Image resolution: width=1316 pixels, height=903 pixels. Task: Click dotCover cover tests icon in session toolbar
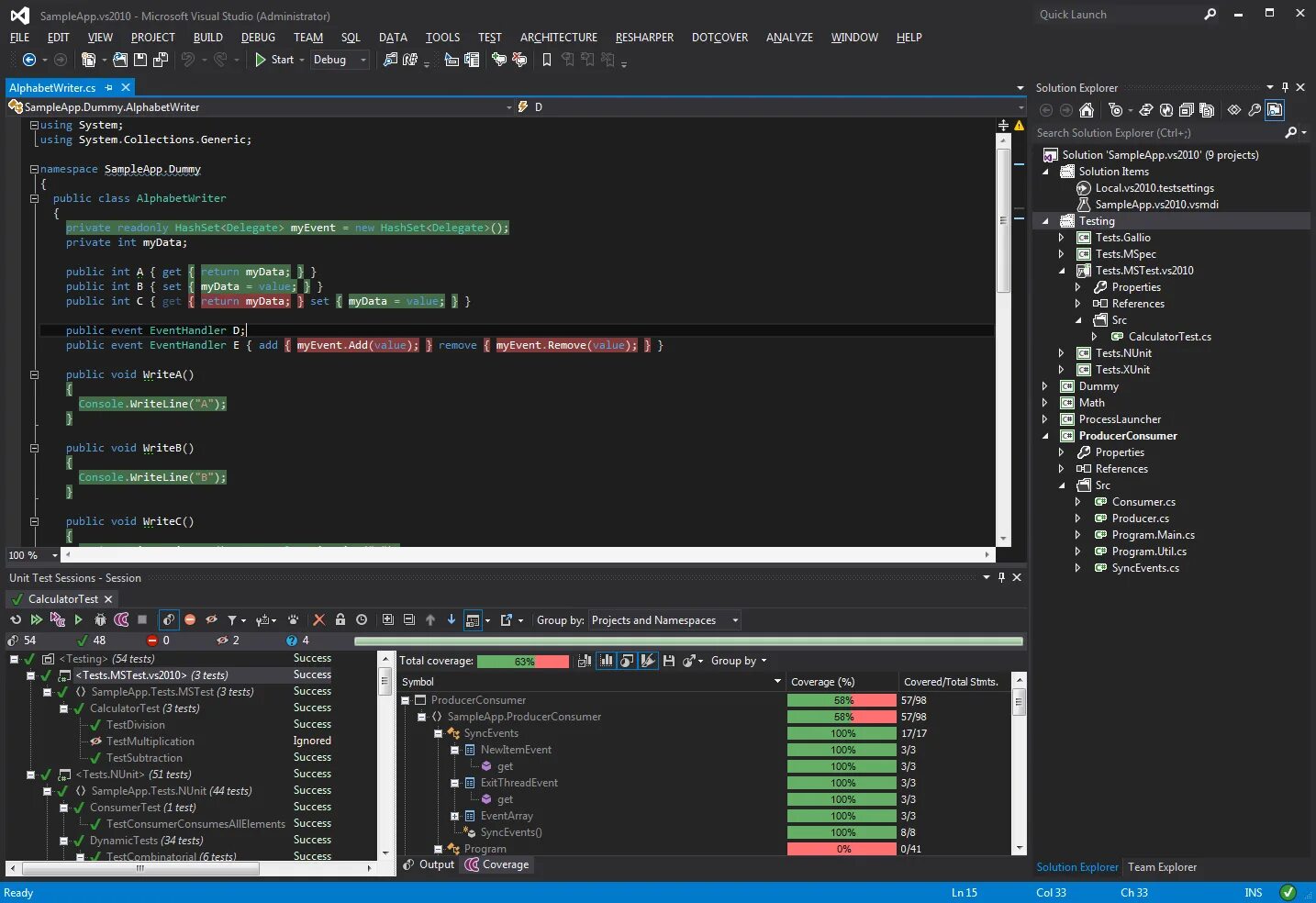(x=121, y=620)
